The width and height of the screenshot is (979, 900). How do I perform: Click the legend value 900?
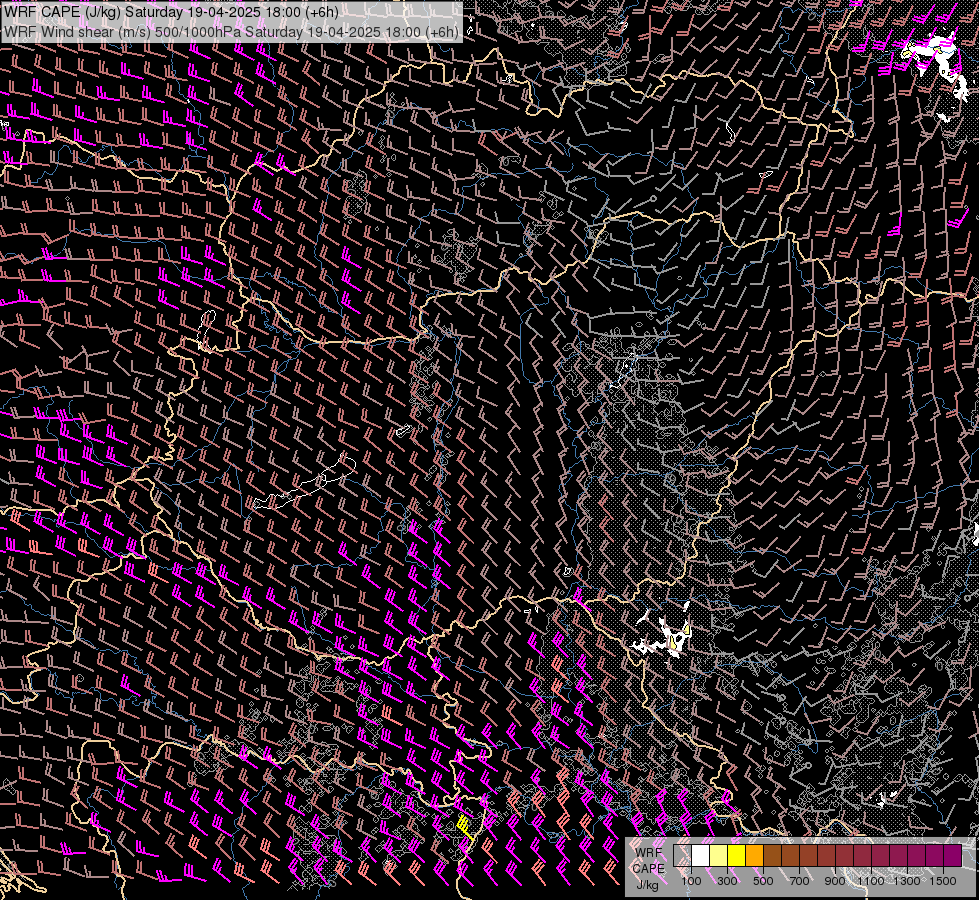pos(835,881)
